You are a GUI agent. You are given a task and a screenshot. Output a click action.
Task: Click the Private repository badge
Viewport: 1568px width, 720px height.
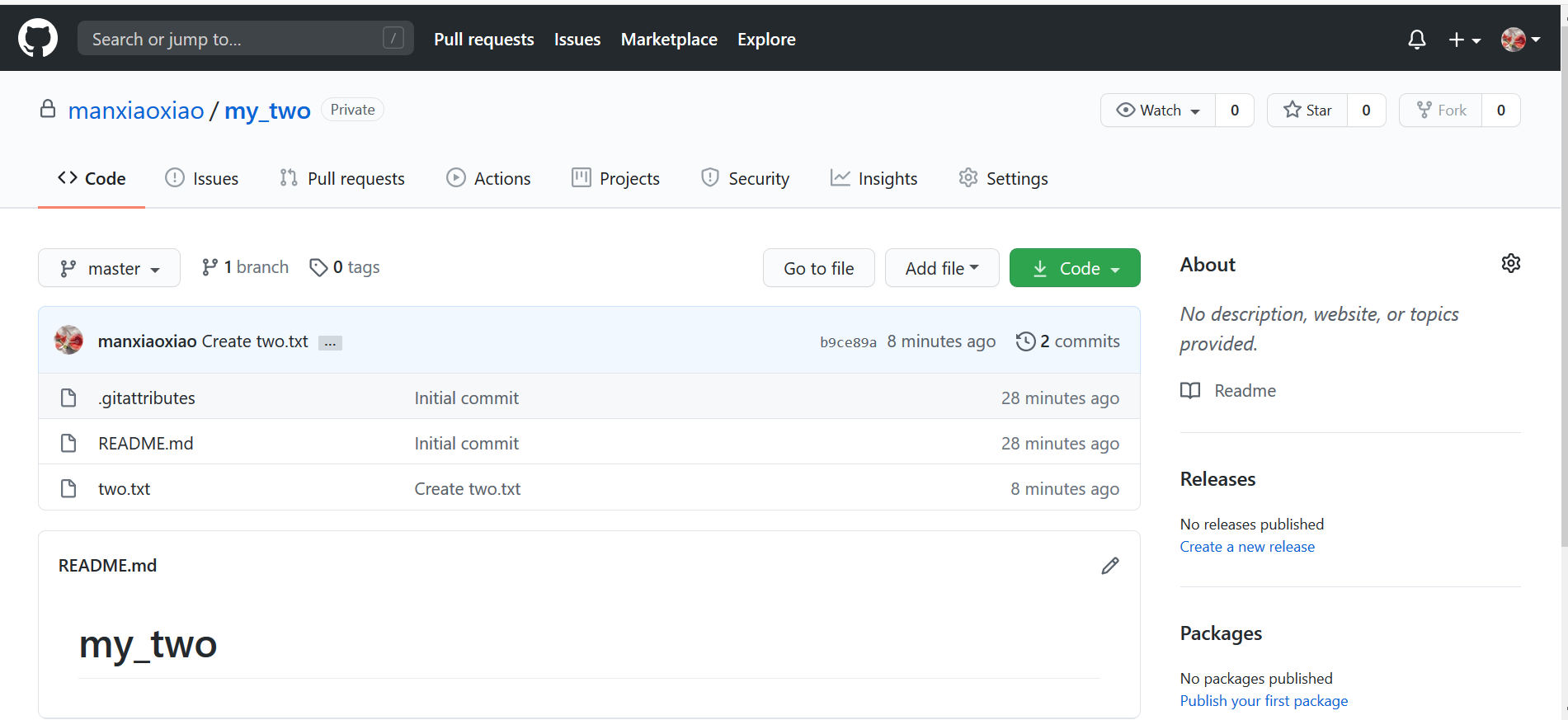coord(352,110)
